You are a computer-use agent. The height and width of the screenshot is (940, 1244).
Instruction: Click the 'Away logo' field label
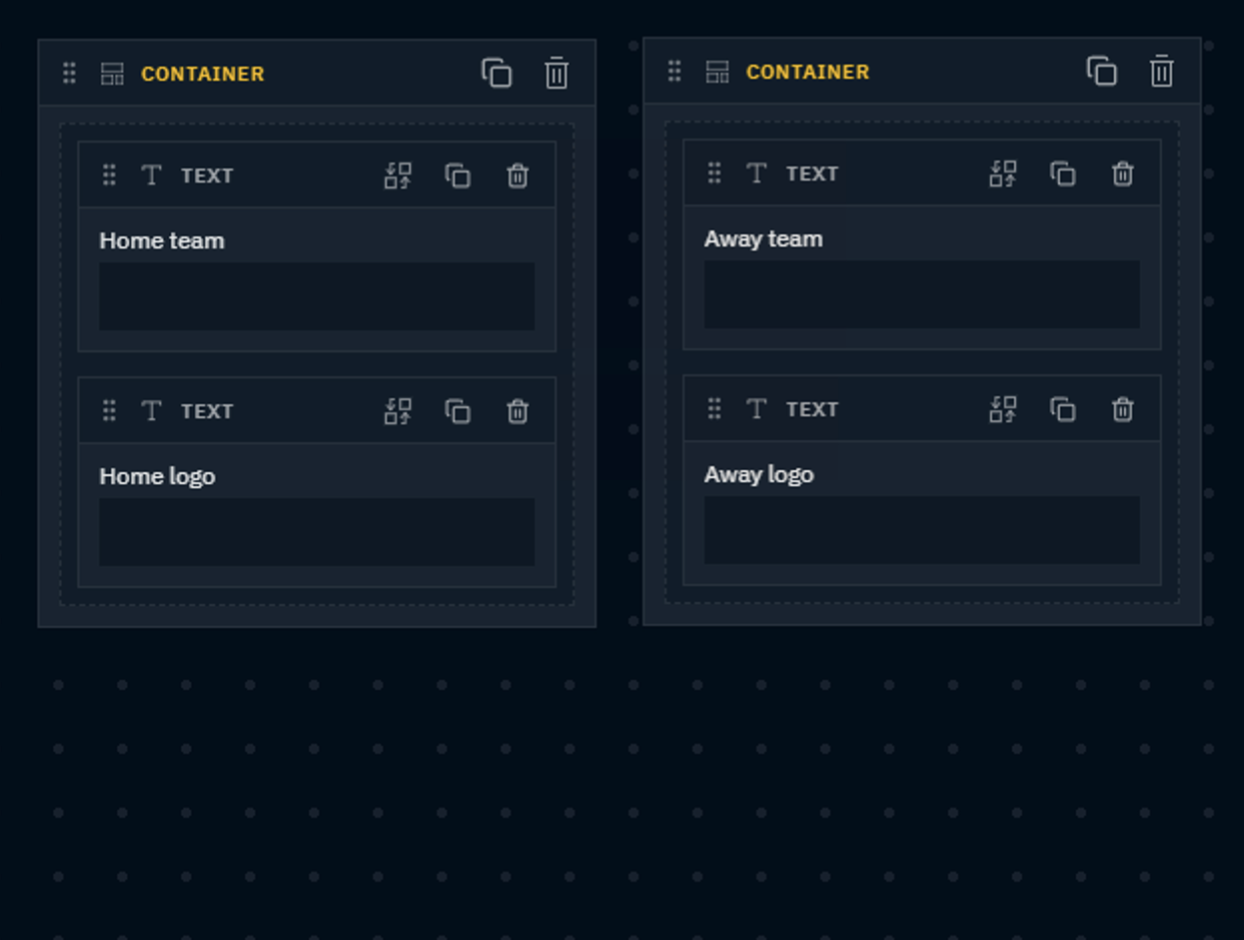(759, 474)
